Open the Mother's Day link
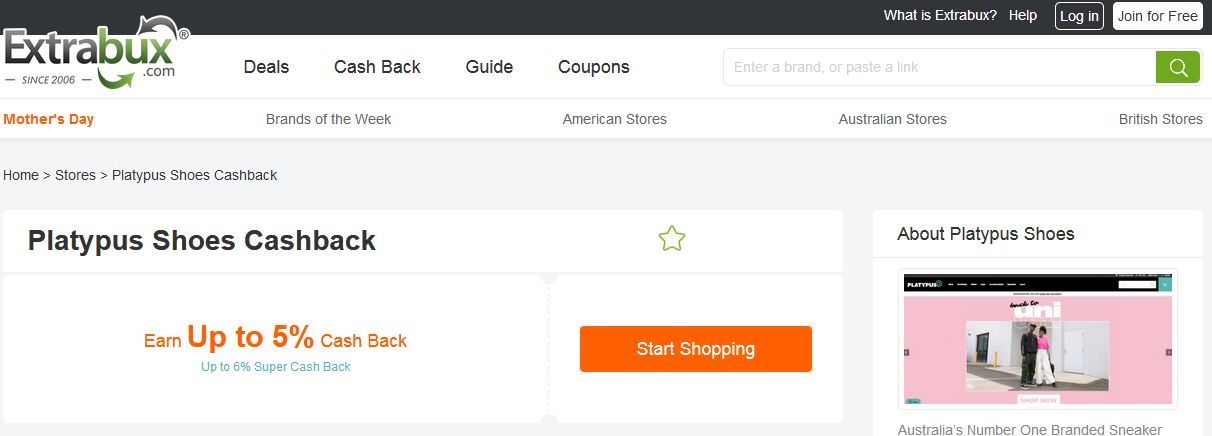 pyautogui.click(x=48, y=119)
